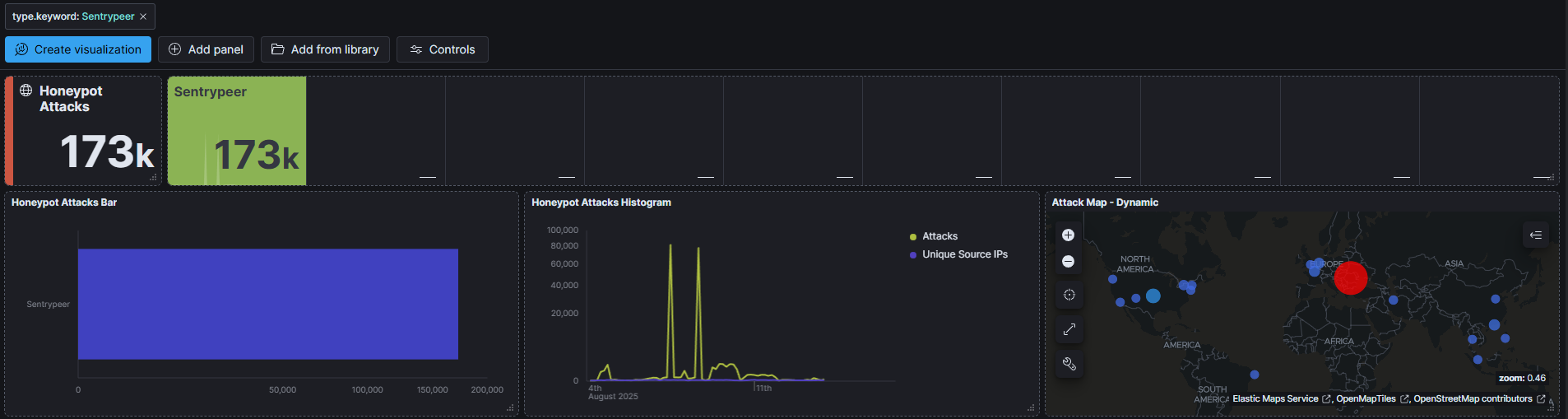Click the resize handle of the Honeypot Attacks Histogram panel
This screenshot has height=419, width=1568.
pyautogui.click(x=1031, y=407)
